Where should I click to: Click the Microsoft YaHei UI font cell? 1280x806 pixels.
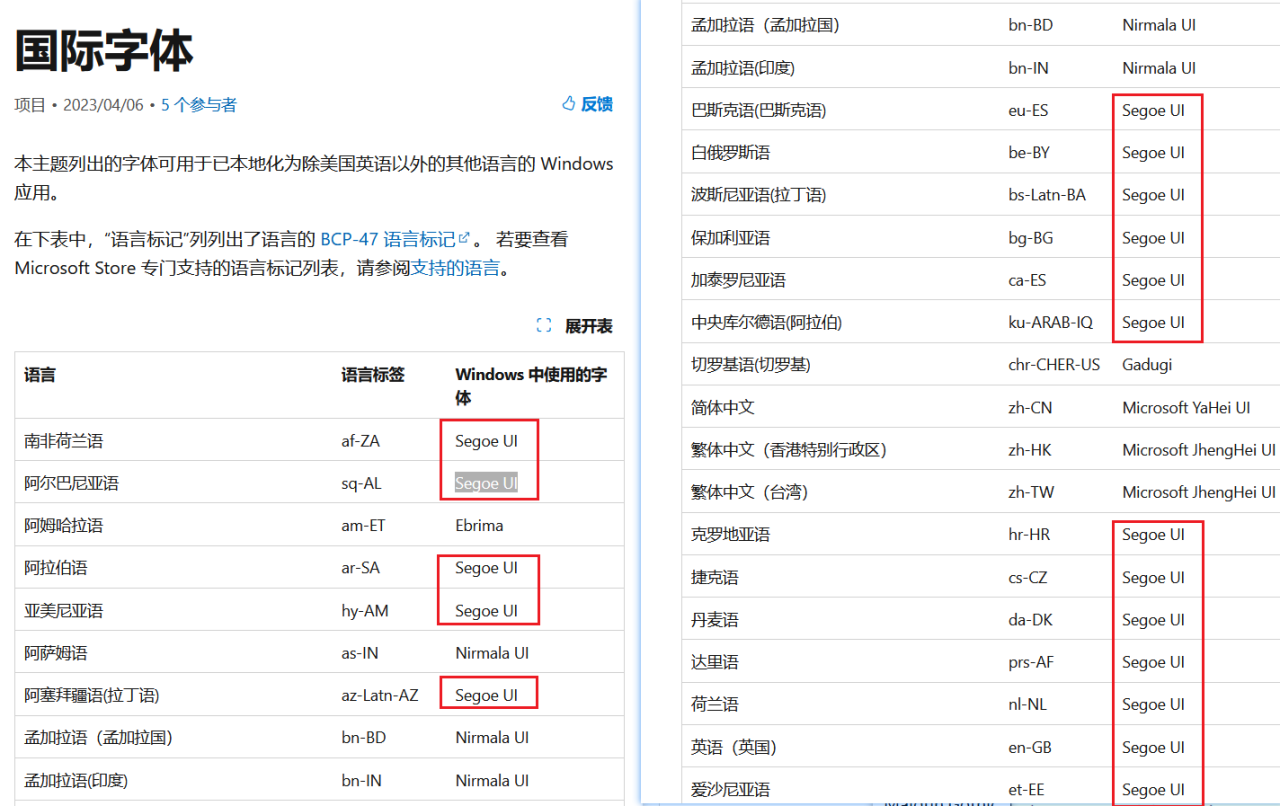pos(1186,408)
